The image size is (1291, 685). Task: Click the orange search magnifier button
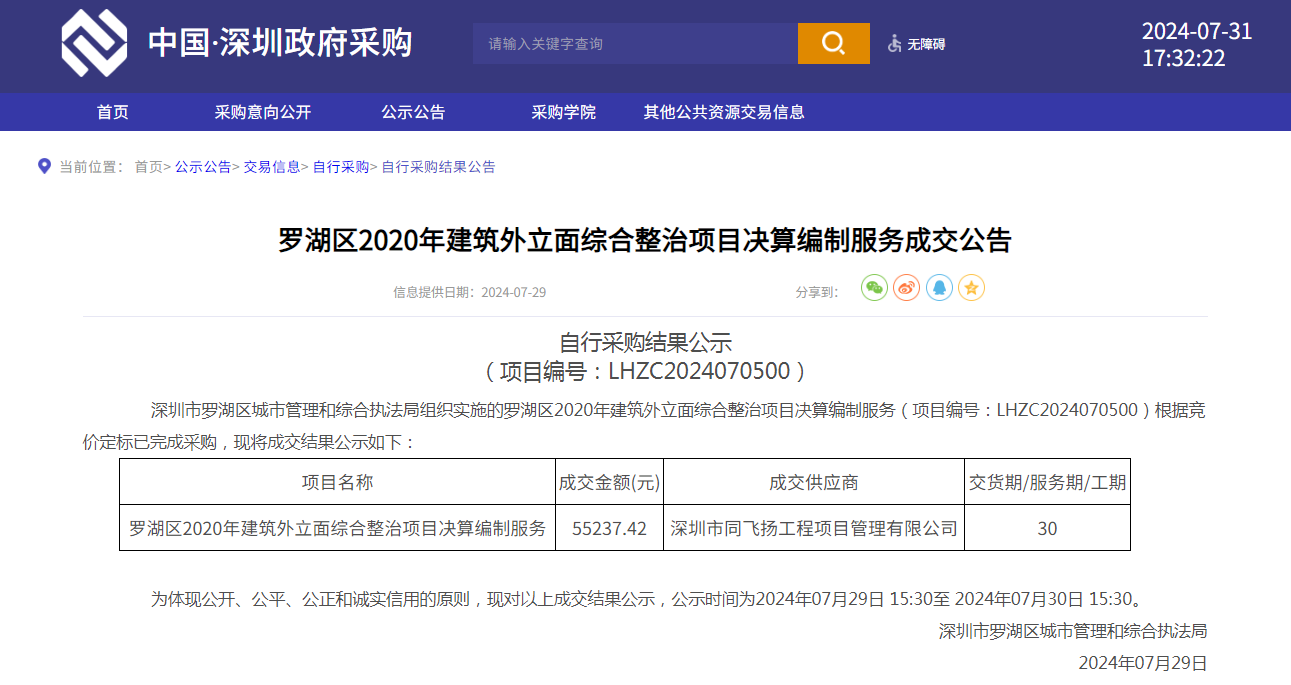[x=833, y=43]
